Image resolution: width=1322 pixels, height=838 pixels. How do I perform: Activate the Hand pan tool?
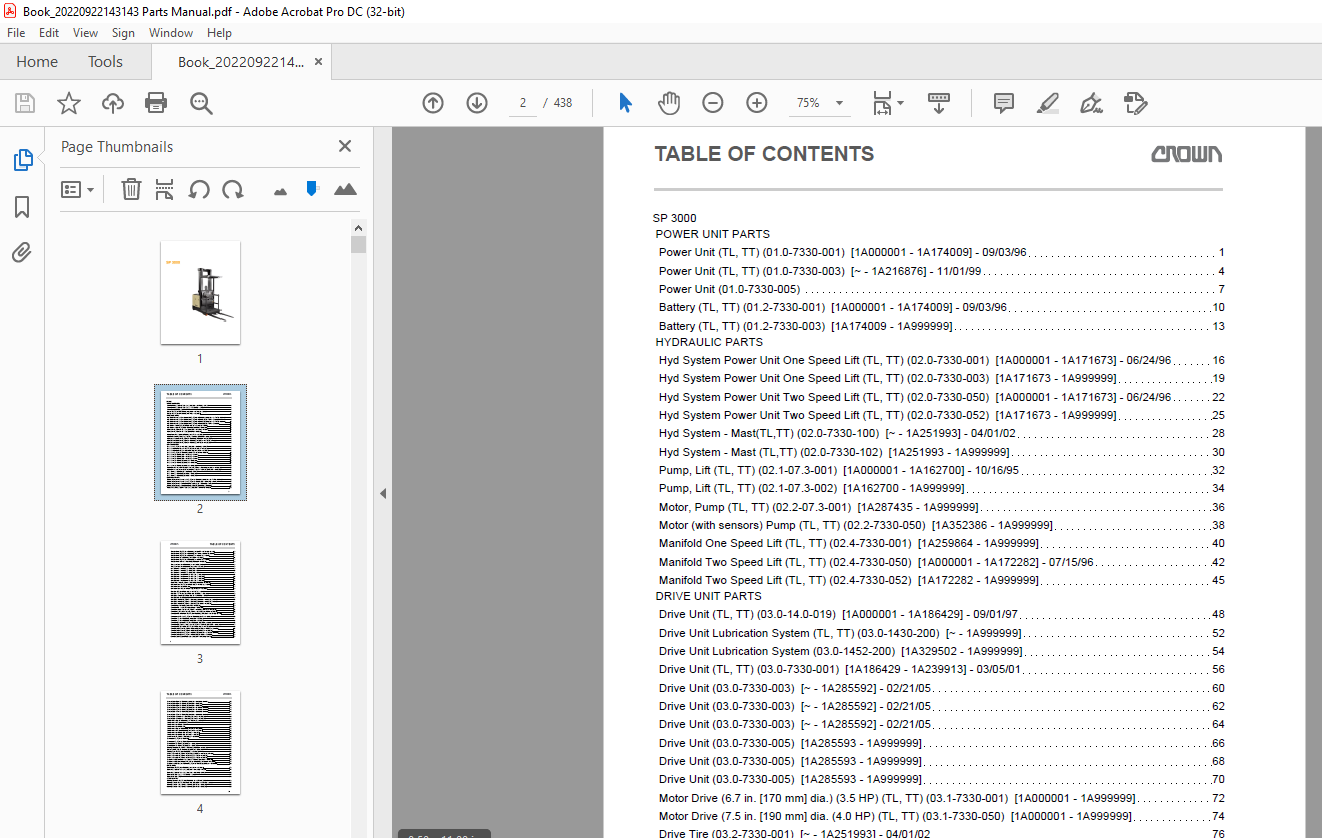click(668, 103)
